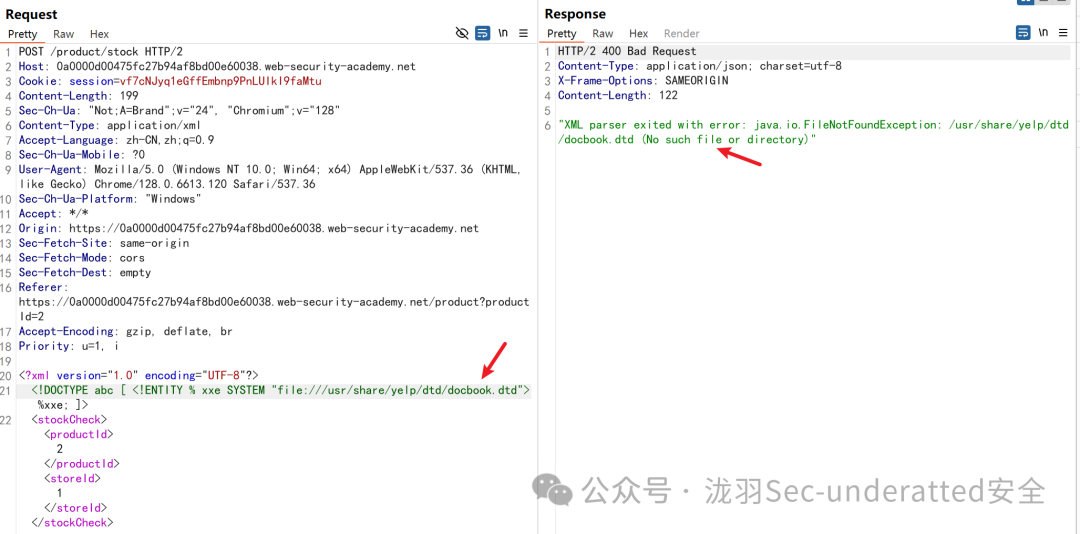Image resolution: width=1080 pixels, height=534 pixels.
Task: Click 'Accept-Encoding: gzip, deflate, br' header
Action: click(x=125, y=331)
